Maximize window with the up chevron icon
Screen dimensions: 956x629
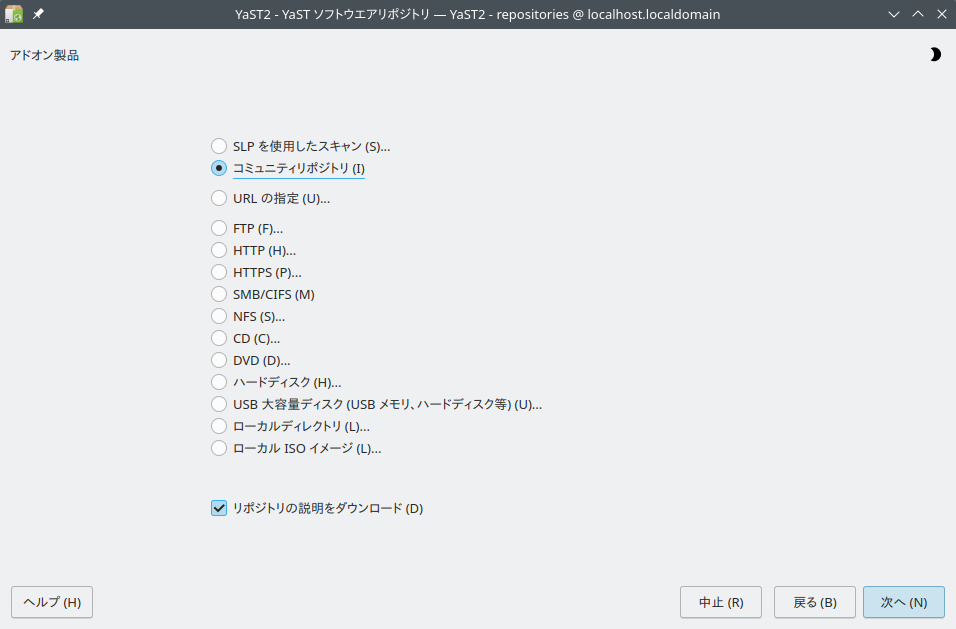pyautogui.click(x=918, y=14)
